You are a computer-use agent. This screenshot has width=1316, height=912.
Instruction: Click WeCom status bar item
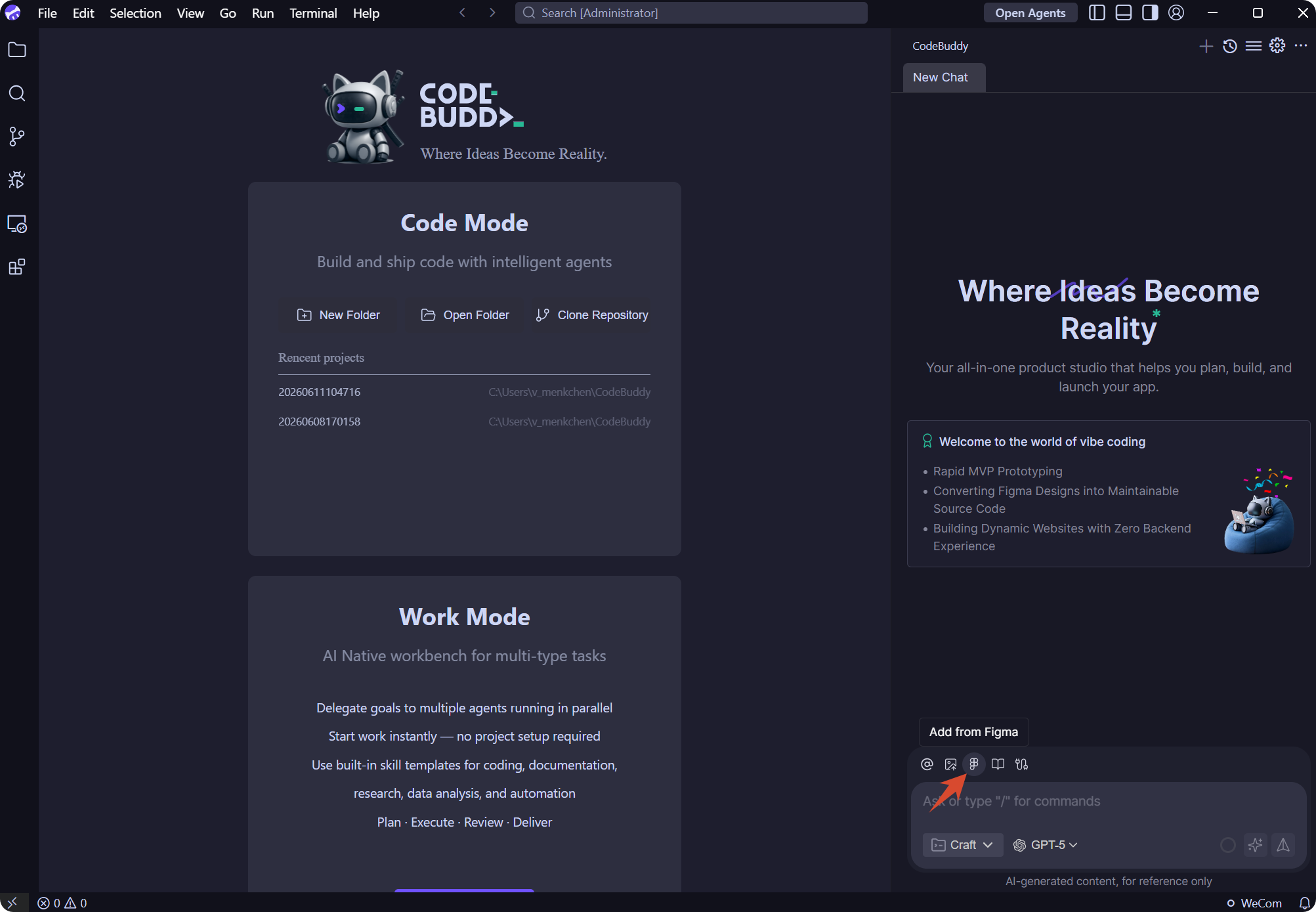click(1254, 903)
